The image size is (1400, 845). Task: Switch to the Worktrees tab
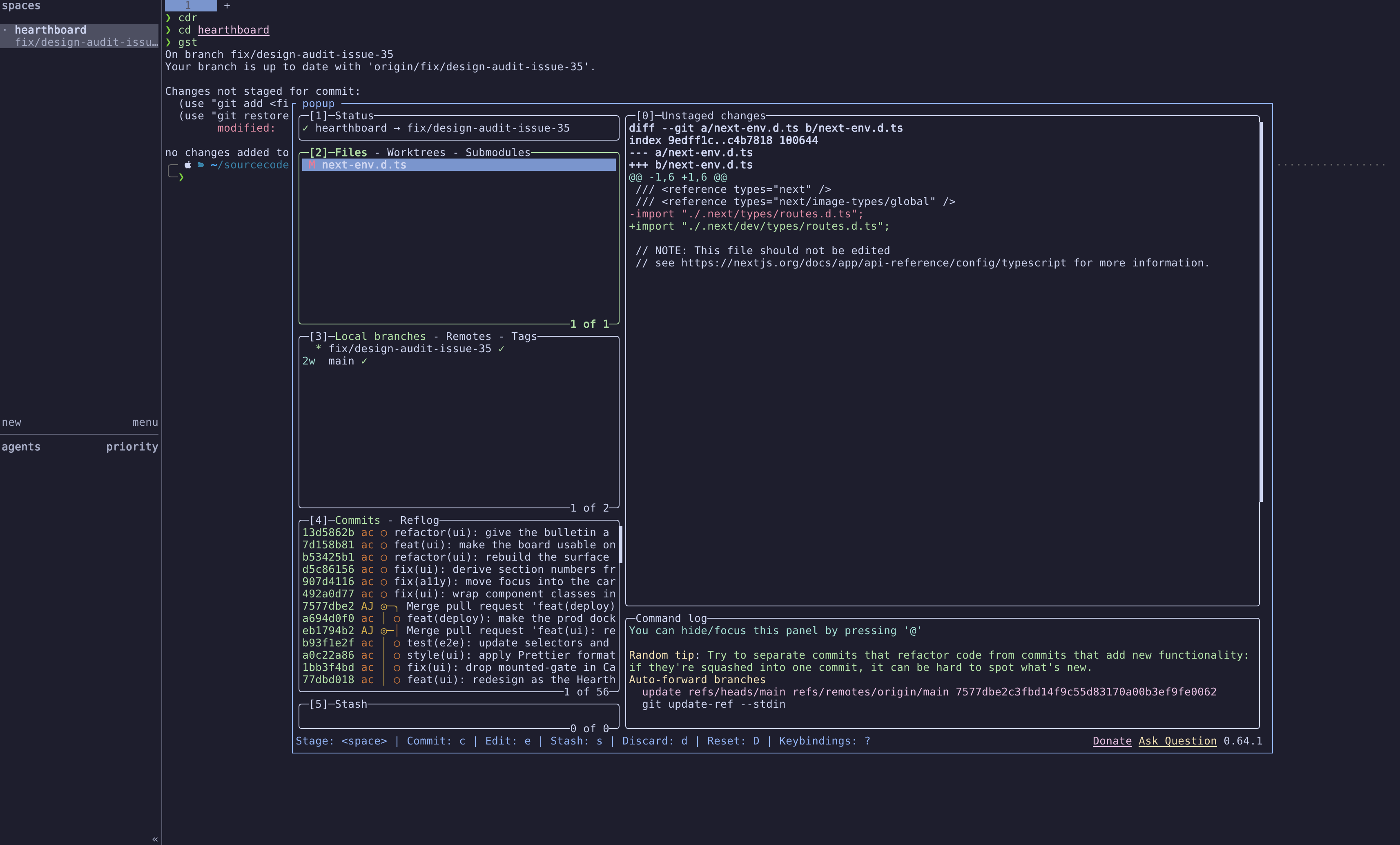click(x=416, y=152)
